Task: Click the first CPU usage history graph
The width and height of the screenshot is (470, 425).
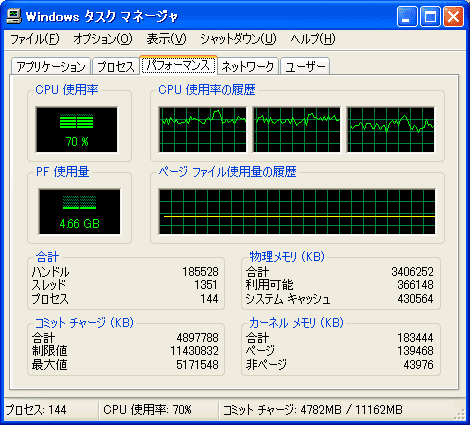Action: (203, 130)
